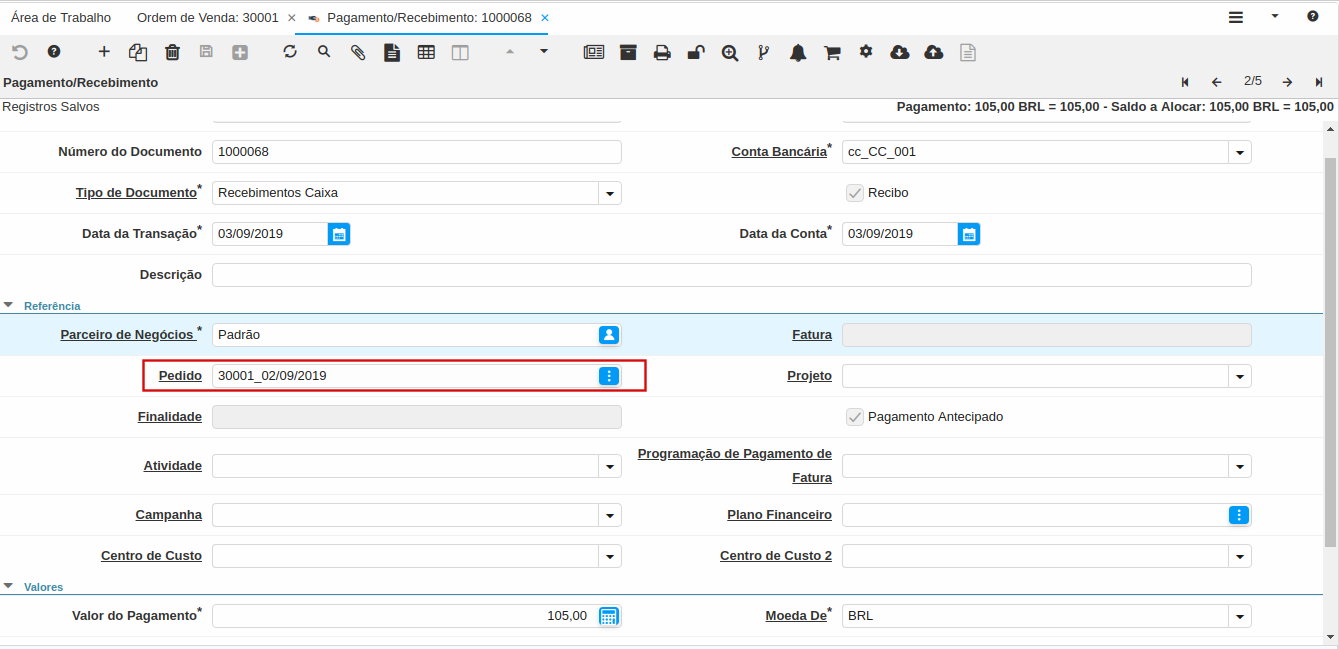This screenshot has height=649, width=1339.
Task: Click the Parceiro de Negócios label link
Action: coord(127,335)
